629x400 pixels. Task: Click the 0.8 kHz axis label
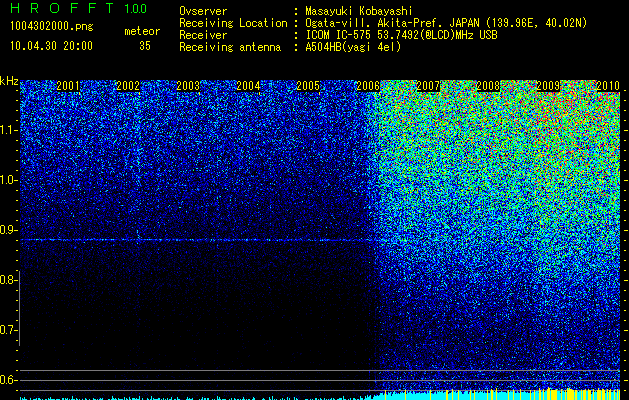(7, 280)
